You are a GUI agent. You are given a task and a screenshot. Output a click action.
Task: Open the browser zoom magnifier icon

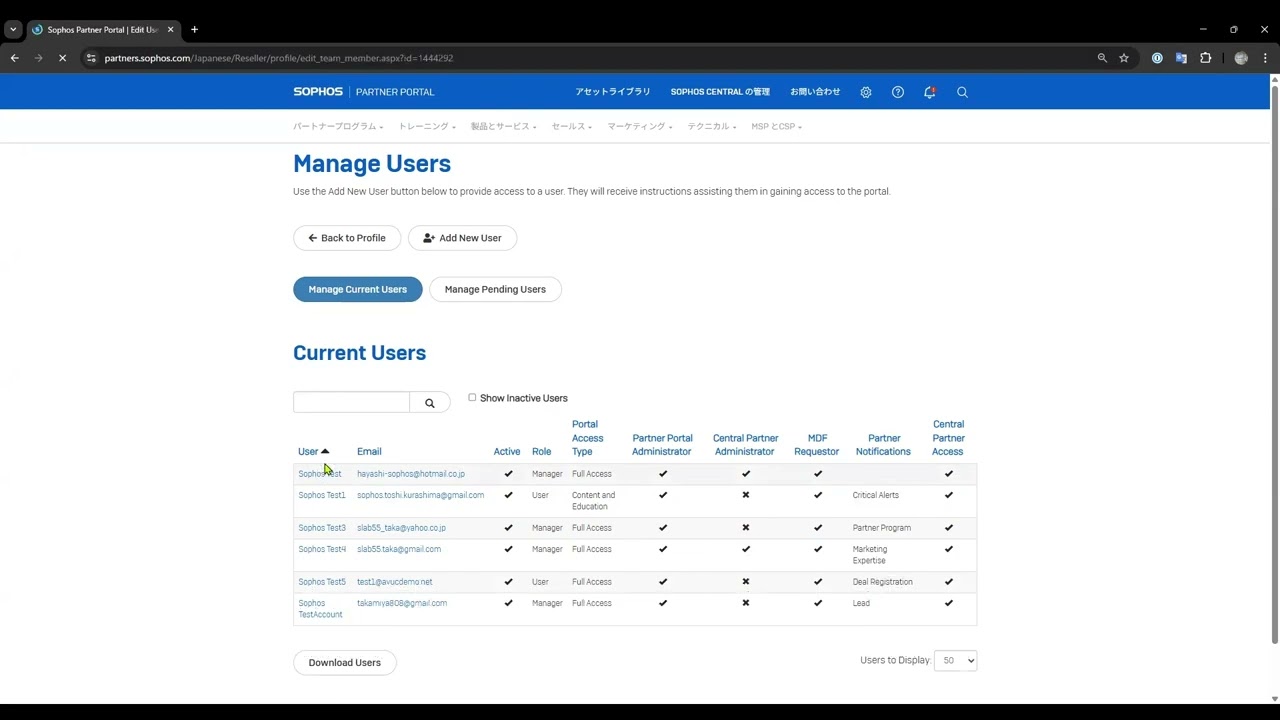pyautogui.click(x=1102, y=58)
